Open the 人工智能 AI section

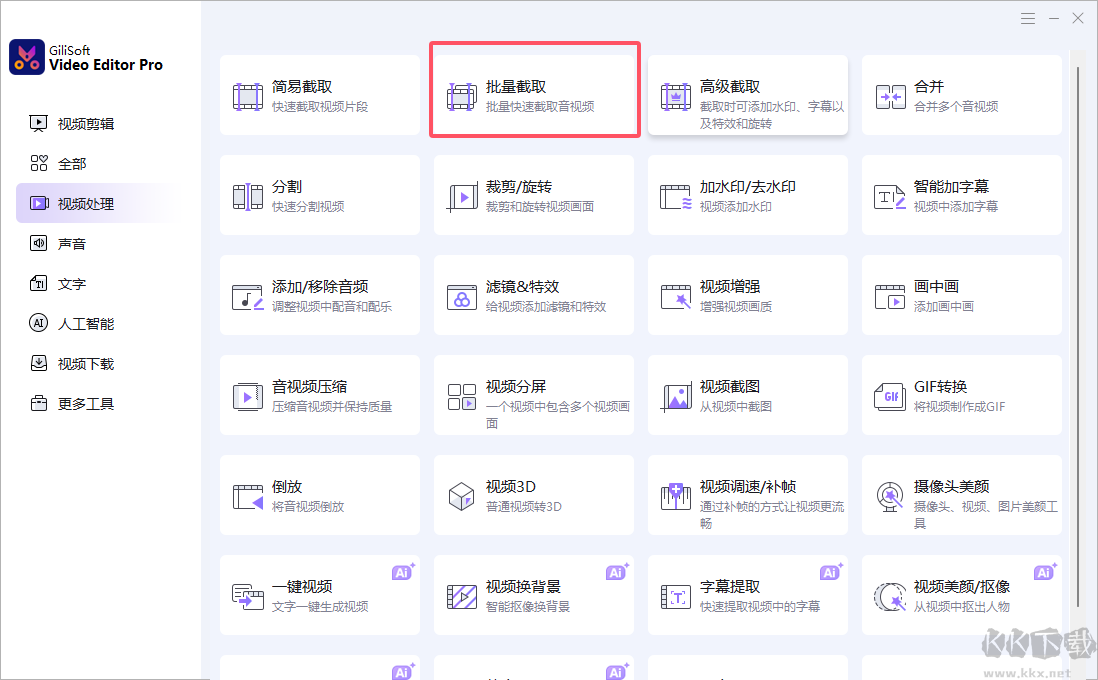point(85,324)
